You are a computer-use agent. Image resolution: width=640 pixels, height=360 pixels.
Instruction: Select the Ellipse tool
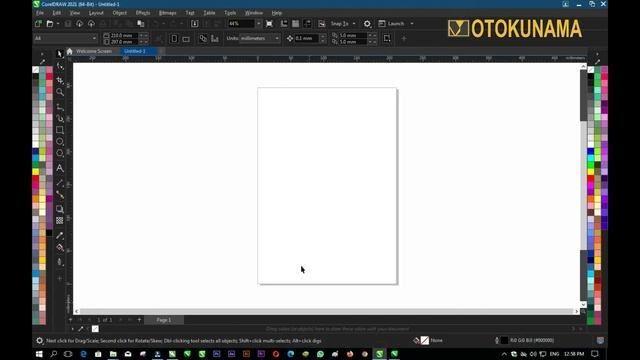pos(60,142)
